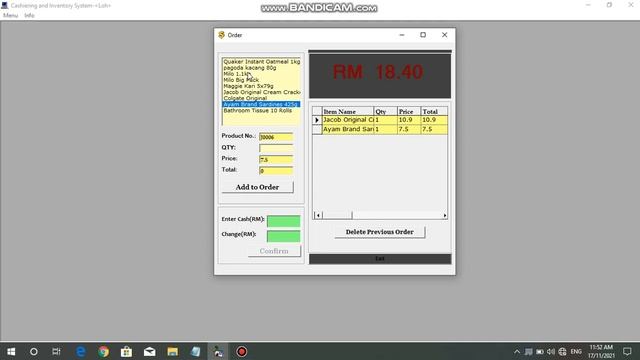Click the tray icon left of battery
This screenshot has height=360, width=640.
(529, 351)
